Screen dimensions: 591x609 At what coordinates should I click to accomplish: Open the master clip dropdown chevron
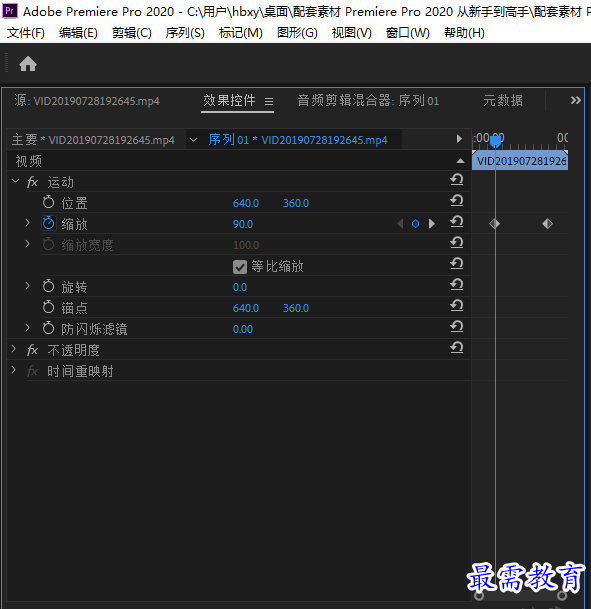pyautogui.click(x=193, y=139)
